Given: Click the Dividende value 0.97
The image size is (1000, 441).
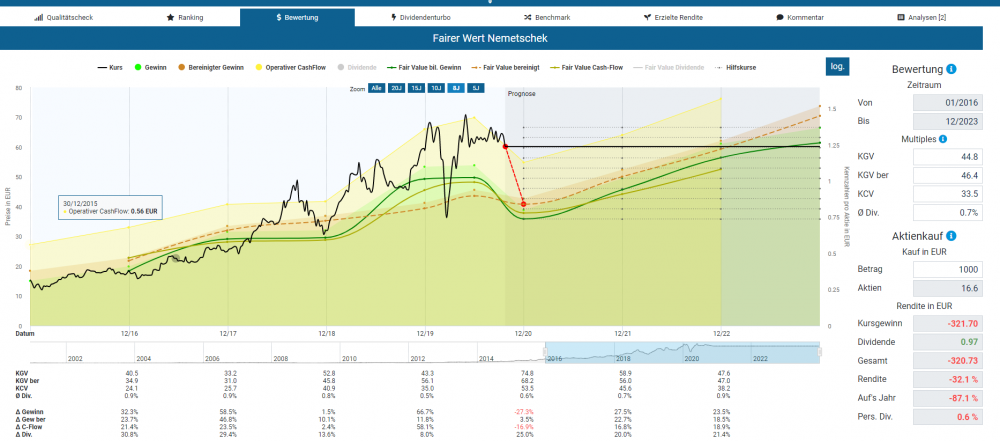Looking at the screenshot, I should pos(948,343).
